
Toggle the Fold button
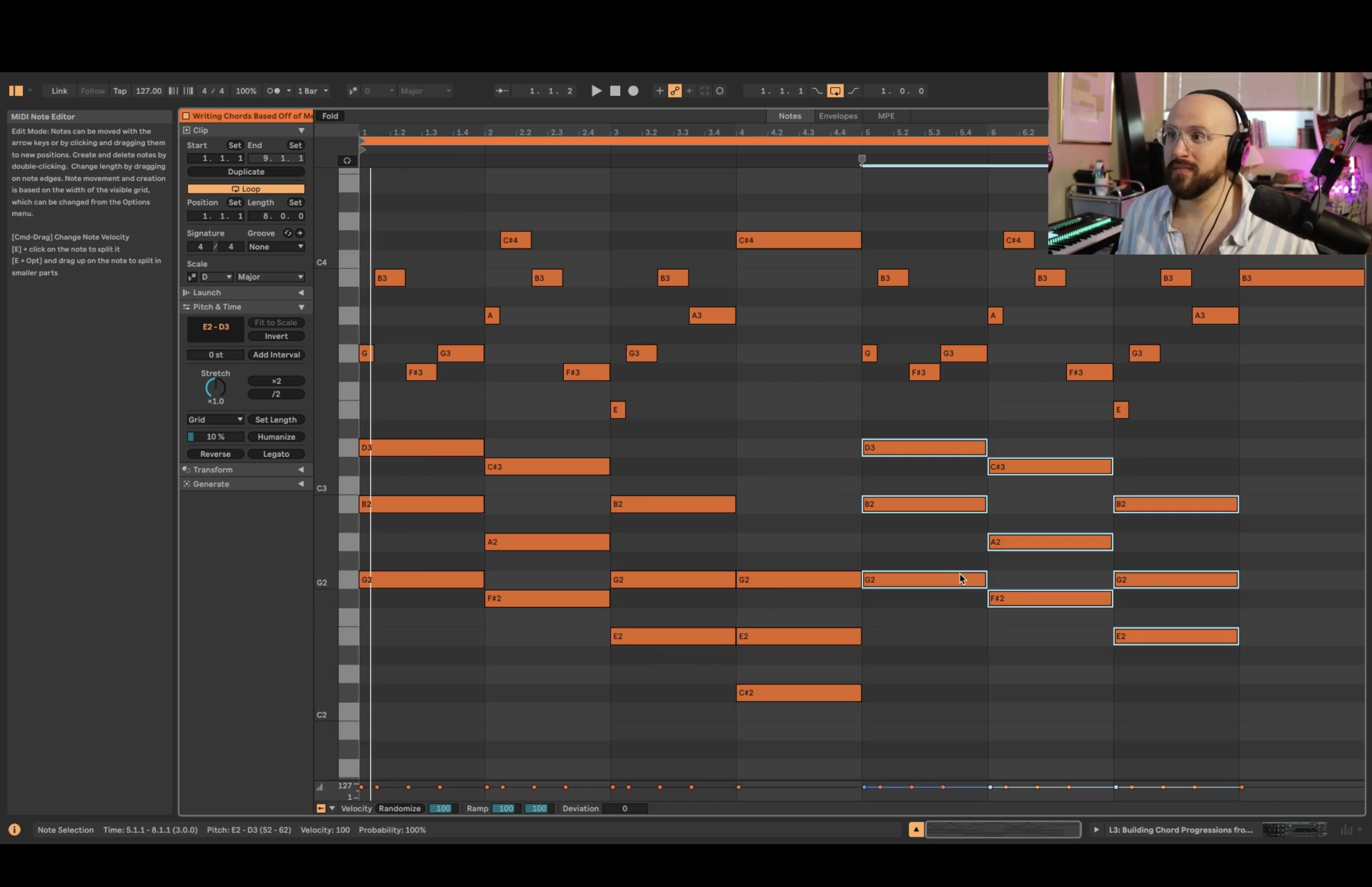coord(330,116)
